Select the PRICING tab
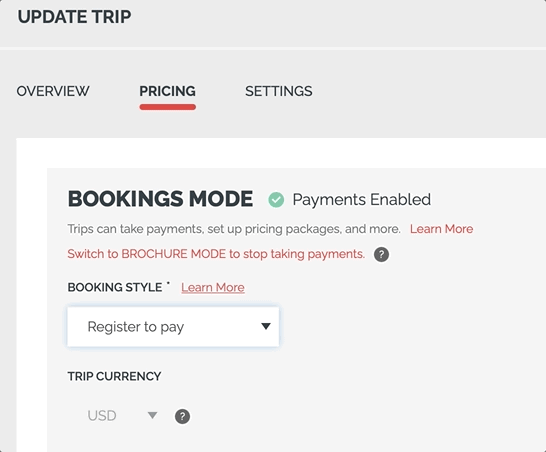 (x=167, y=91)
